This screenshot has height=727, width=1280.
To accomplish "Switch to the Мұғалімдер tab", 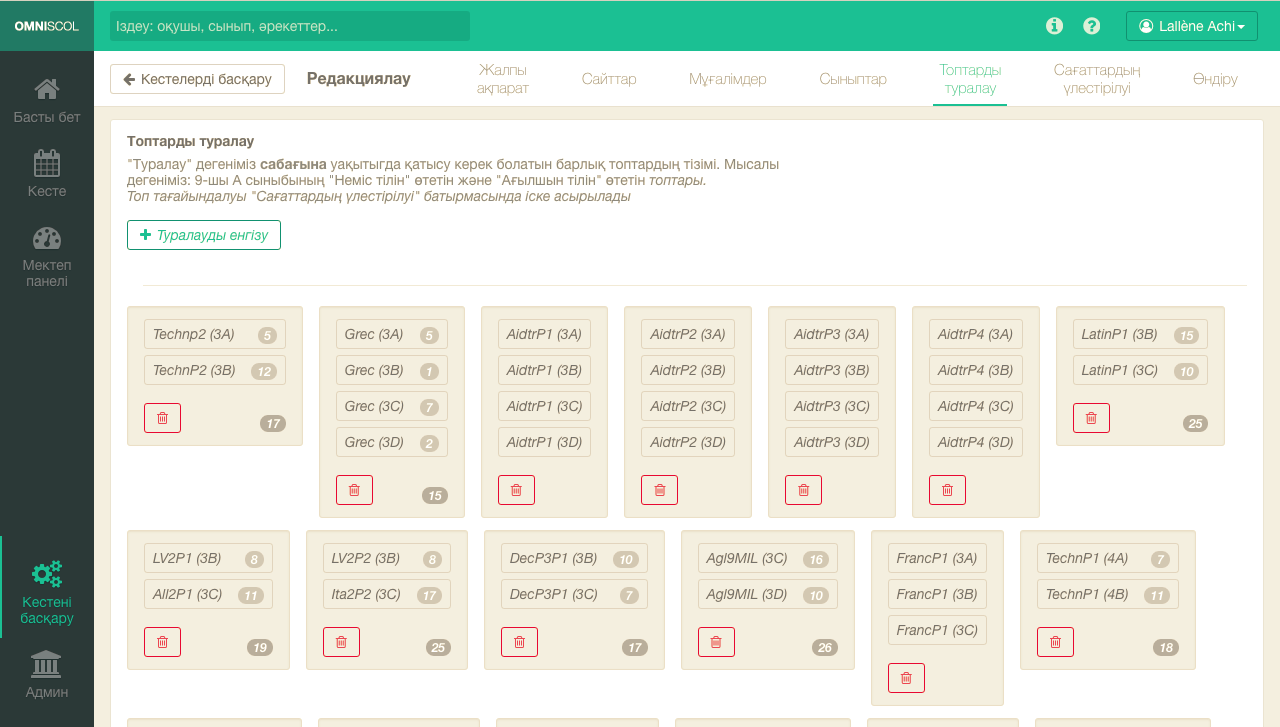I will click(x=727, y=79).
